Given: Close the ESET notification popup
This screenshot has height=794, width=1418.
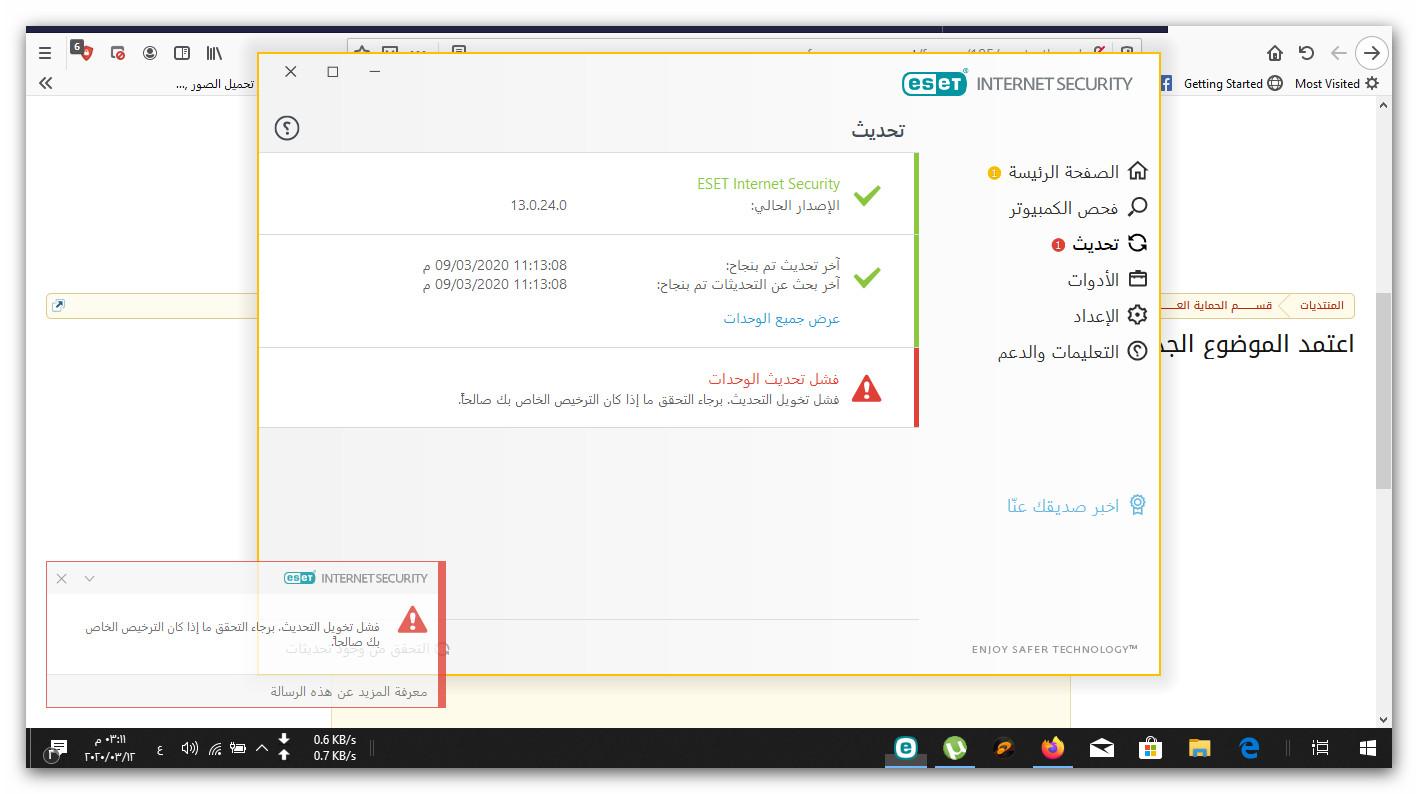Looking at the screenshot, I should pos(61,578).
